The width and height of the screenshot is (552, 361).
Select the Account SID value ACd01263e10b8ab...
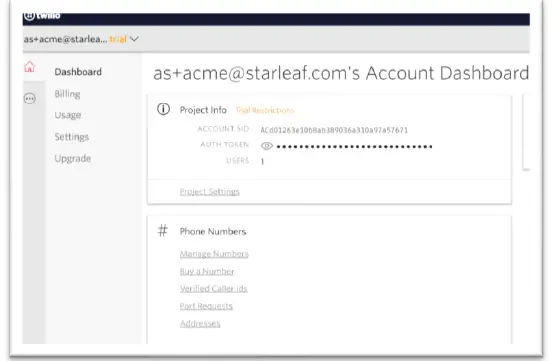334,130
